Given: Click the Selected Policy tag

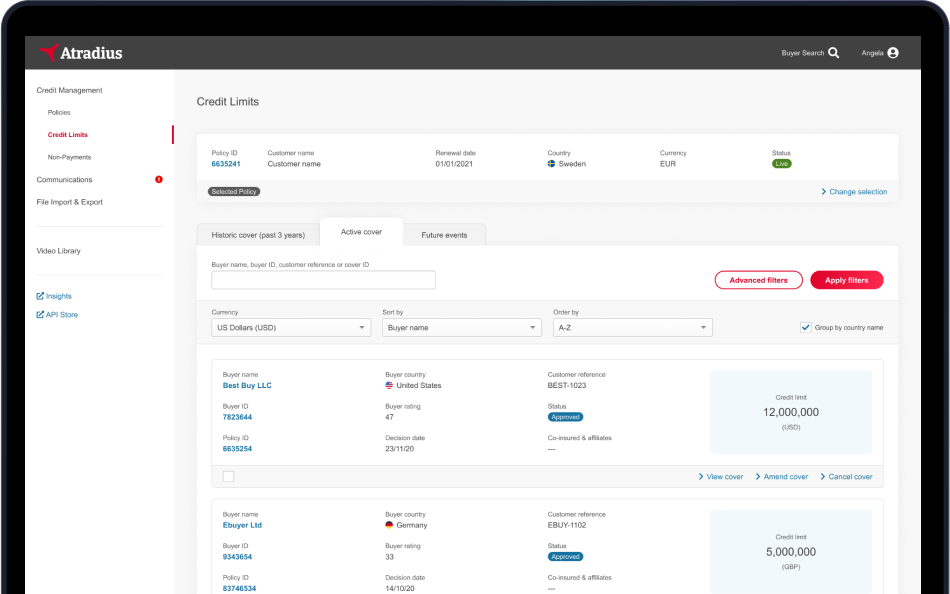Looking at the screenshot, I should click(234, 192).
